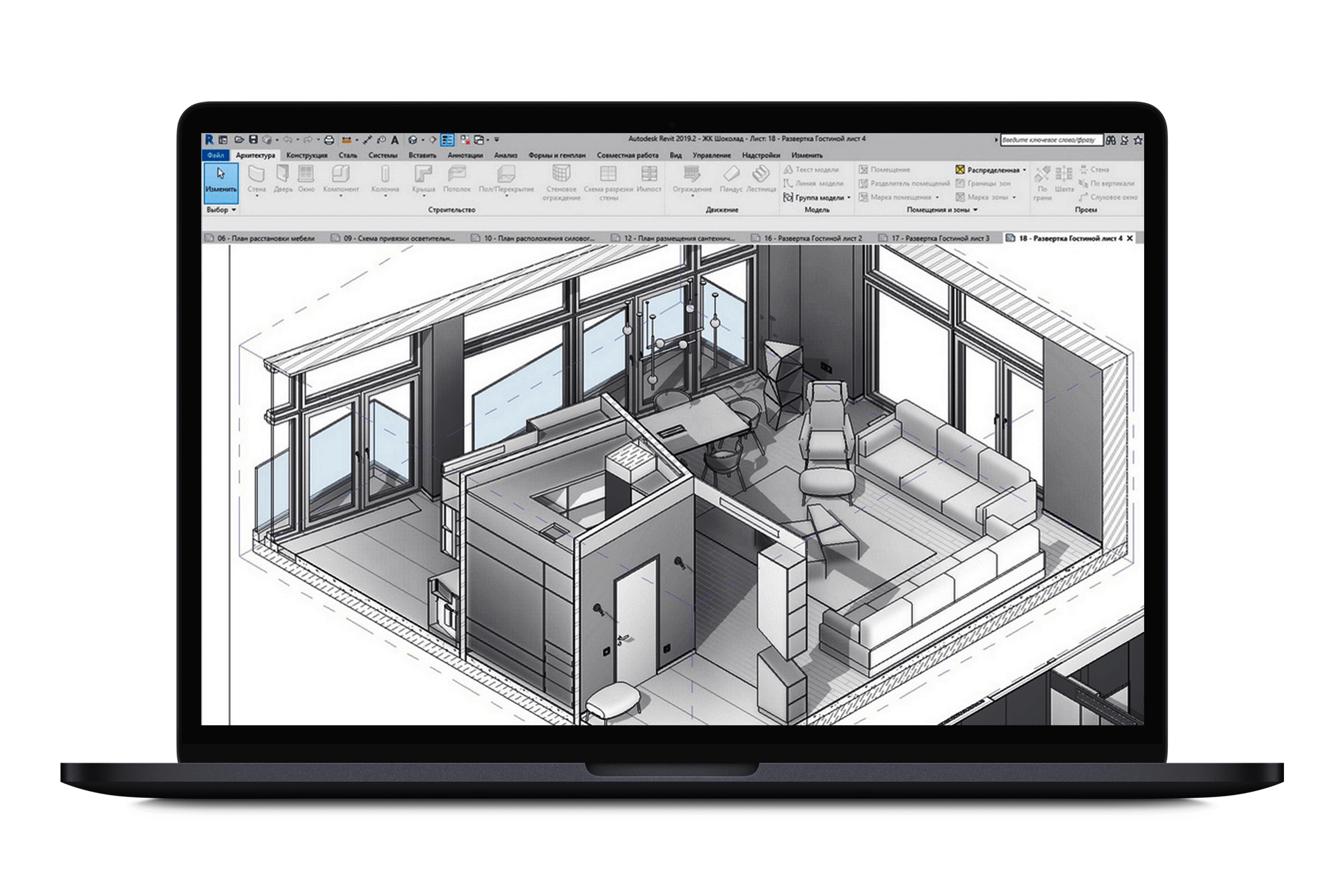
Task: Expand the Компонент dropdown arrow
Action: point(341,196)
